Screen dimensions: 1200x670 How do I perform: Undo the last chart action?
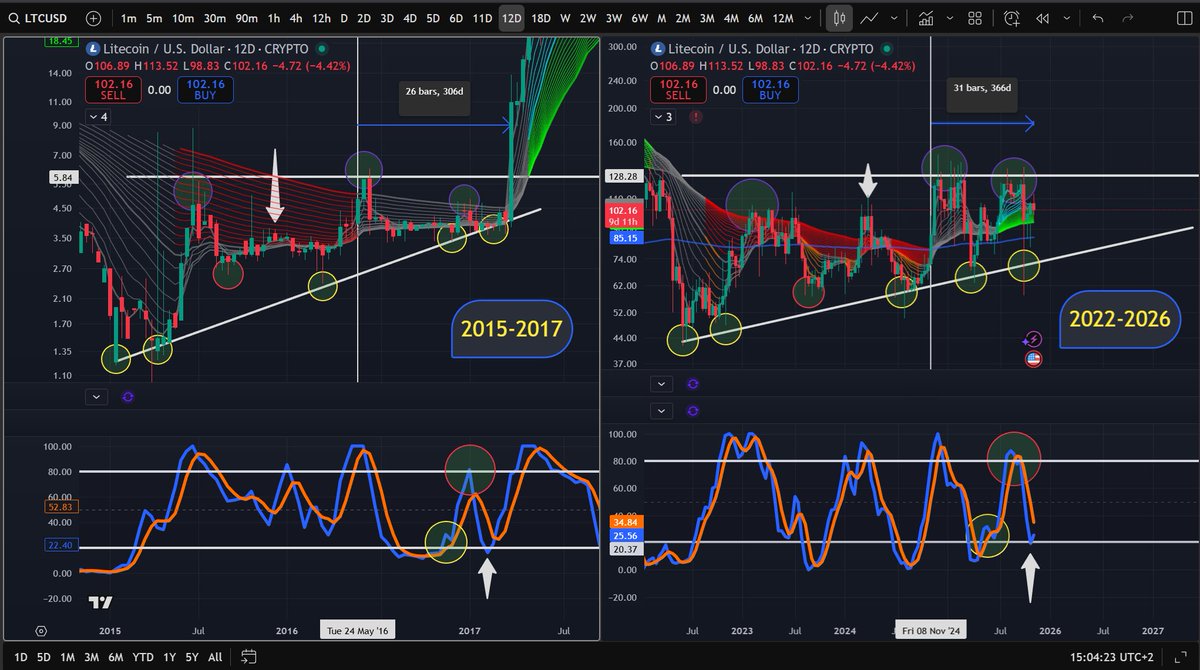click(x=1098, y=17)
